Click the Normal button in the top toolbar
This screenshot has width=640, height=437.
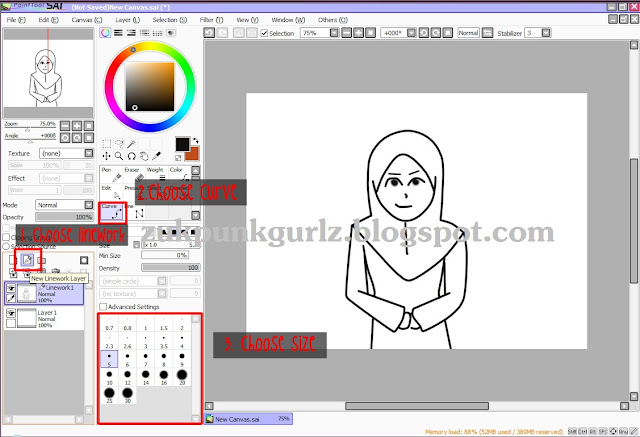click(468, 33)
